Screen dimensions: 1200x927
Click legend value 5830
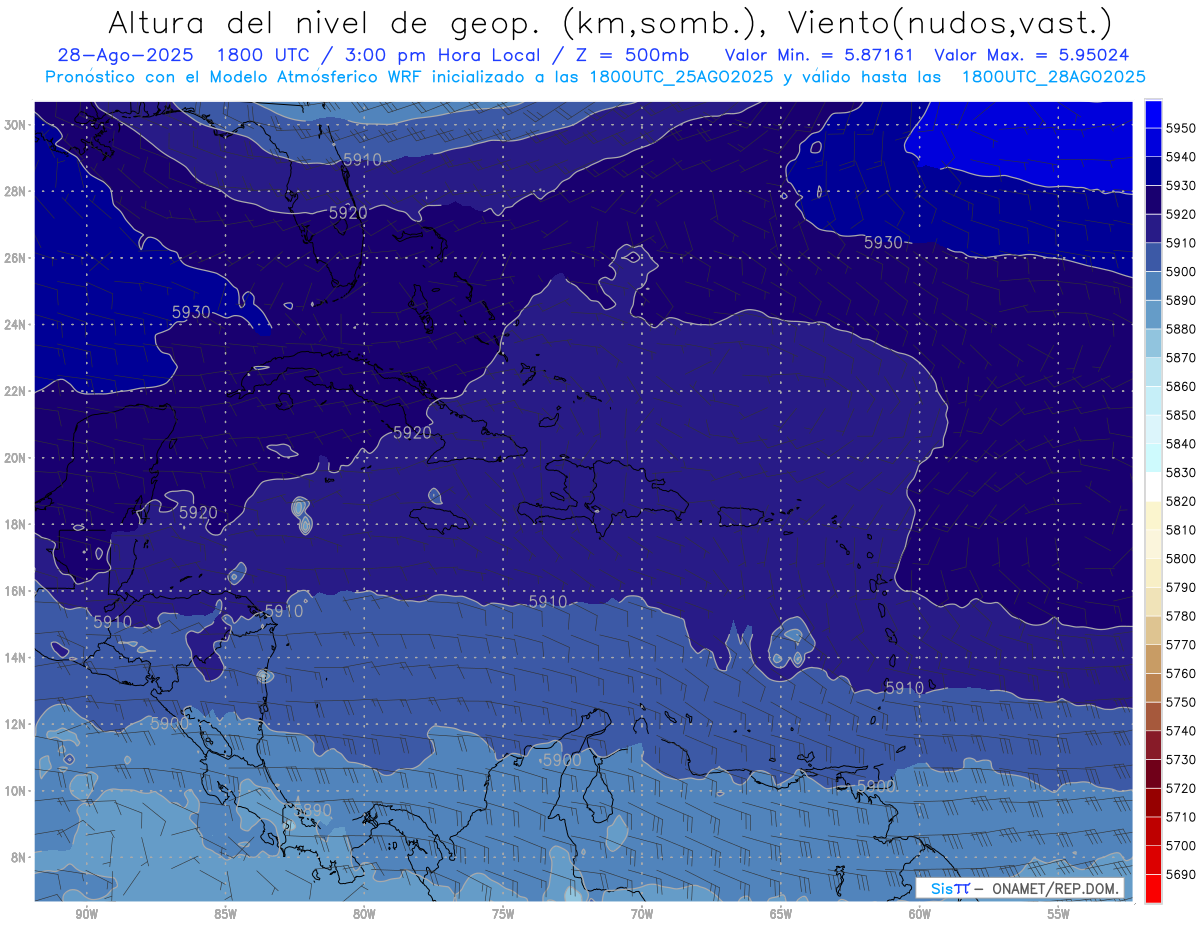1182,472
